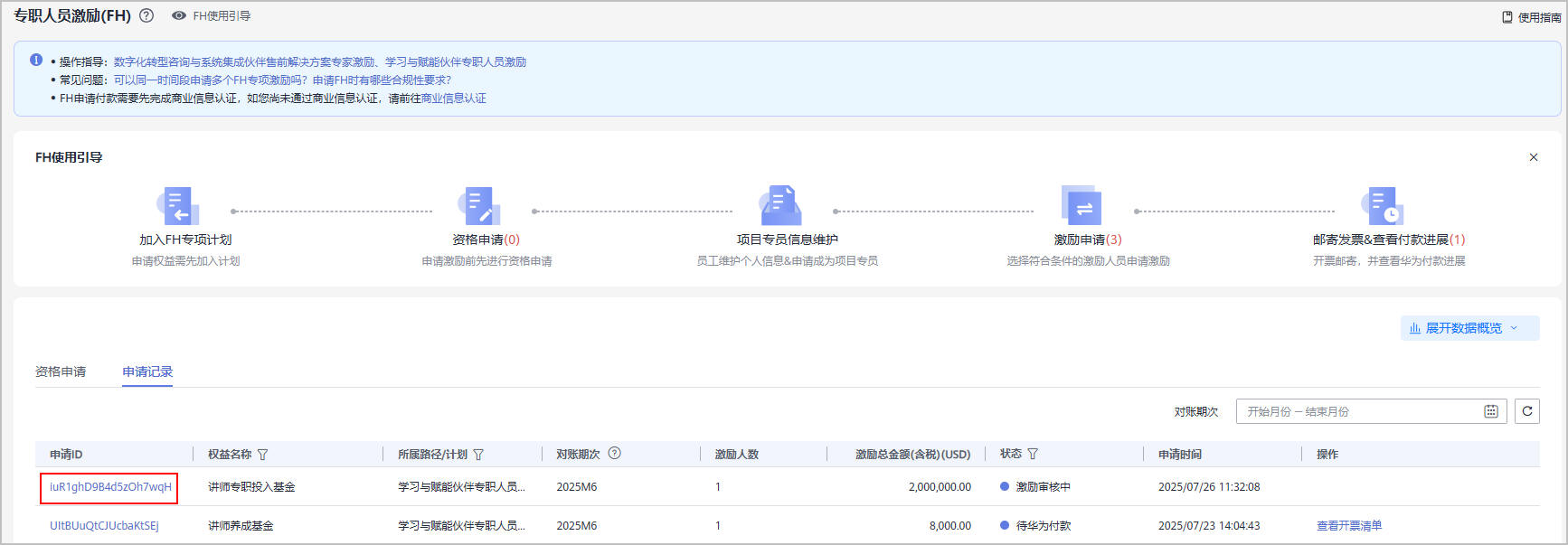Click the 邮寄发票&查看付款进展 step icon

(x=1383, y=206)
